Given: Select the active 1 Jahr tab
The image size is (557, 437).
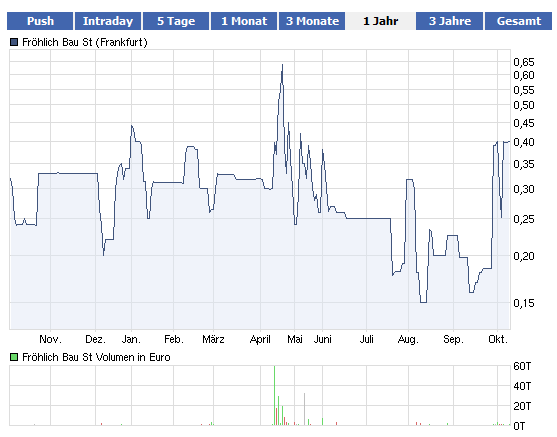Looking at the screenshot, I should point(380,21).
